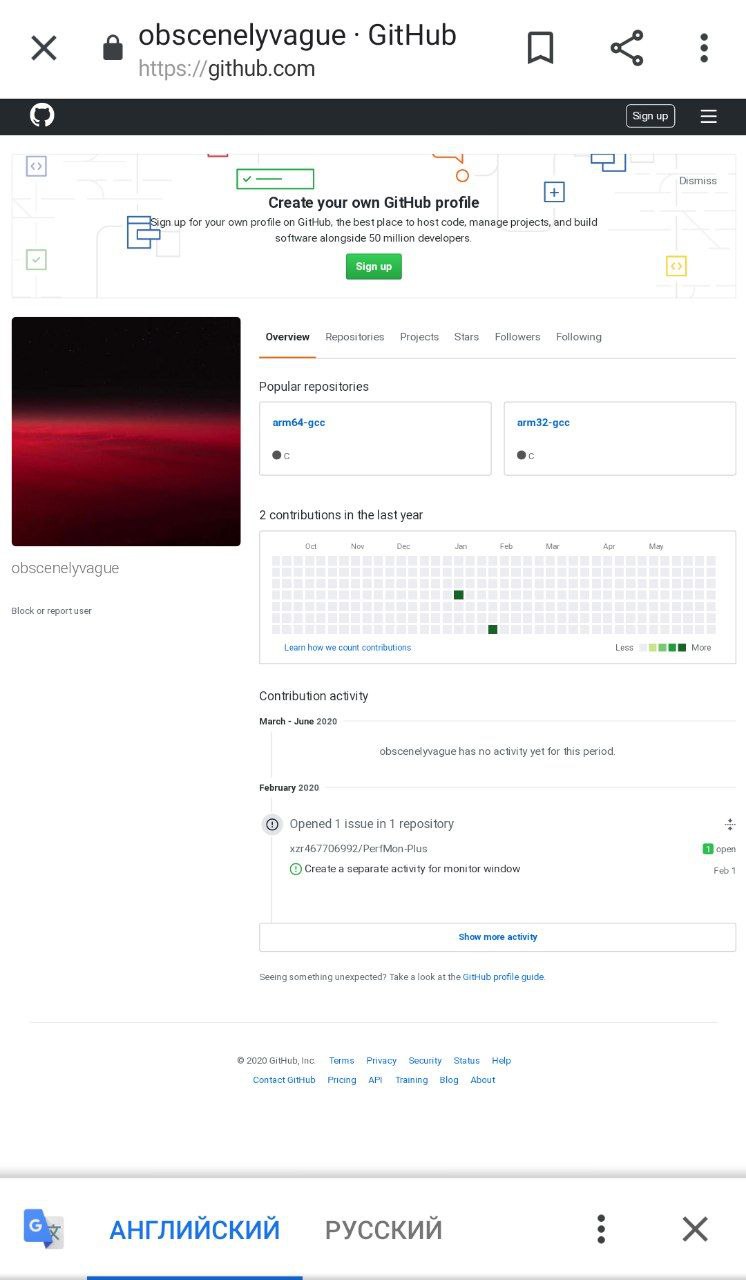Screen dimensions: 746x1280
Task: Bookmark this page
Action: (541, 47)
